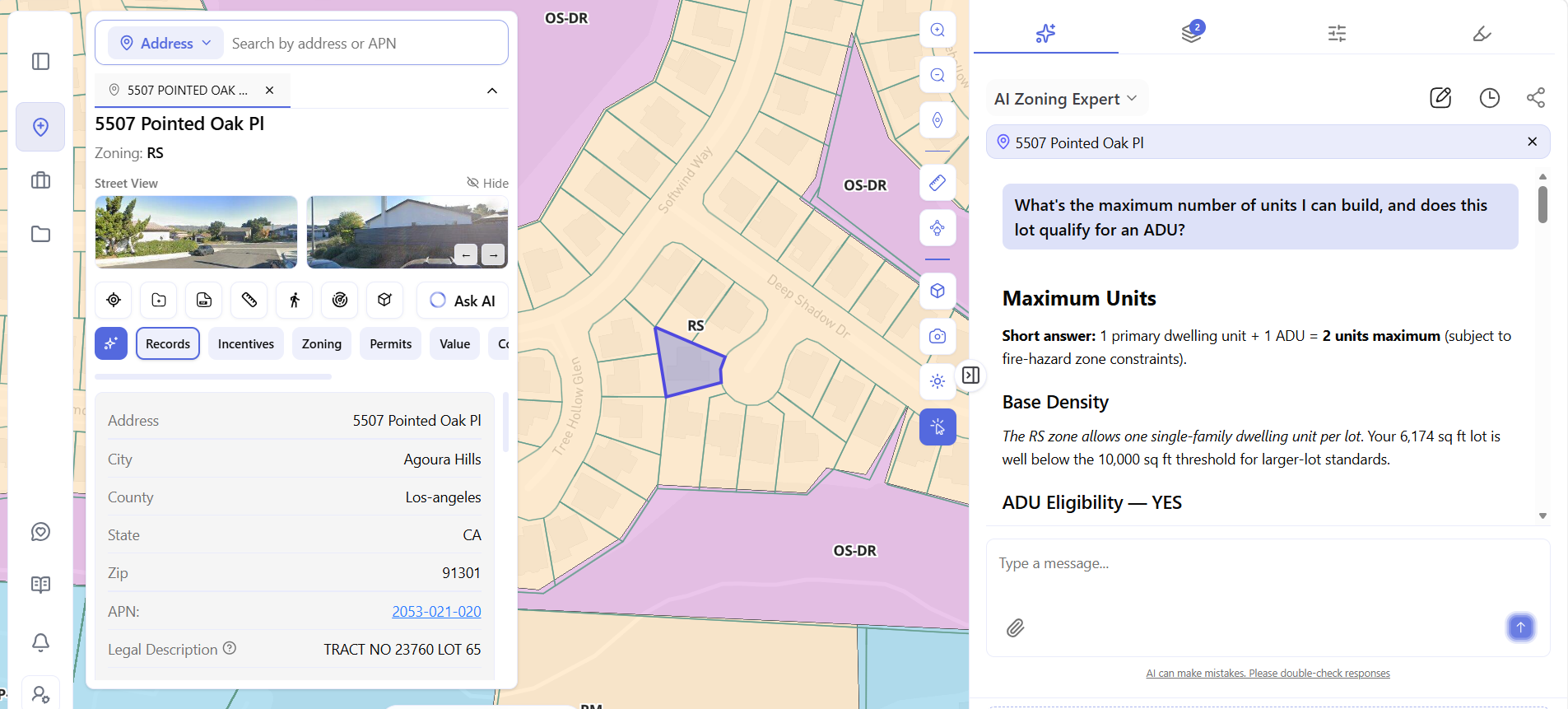
Task: Hide the Street View section
Action: [x=487, y=183]
